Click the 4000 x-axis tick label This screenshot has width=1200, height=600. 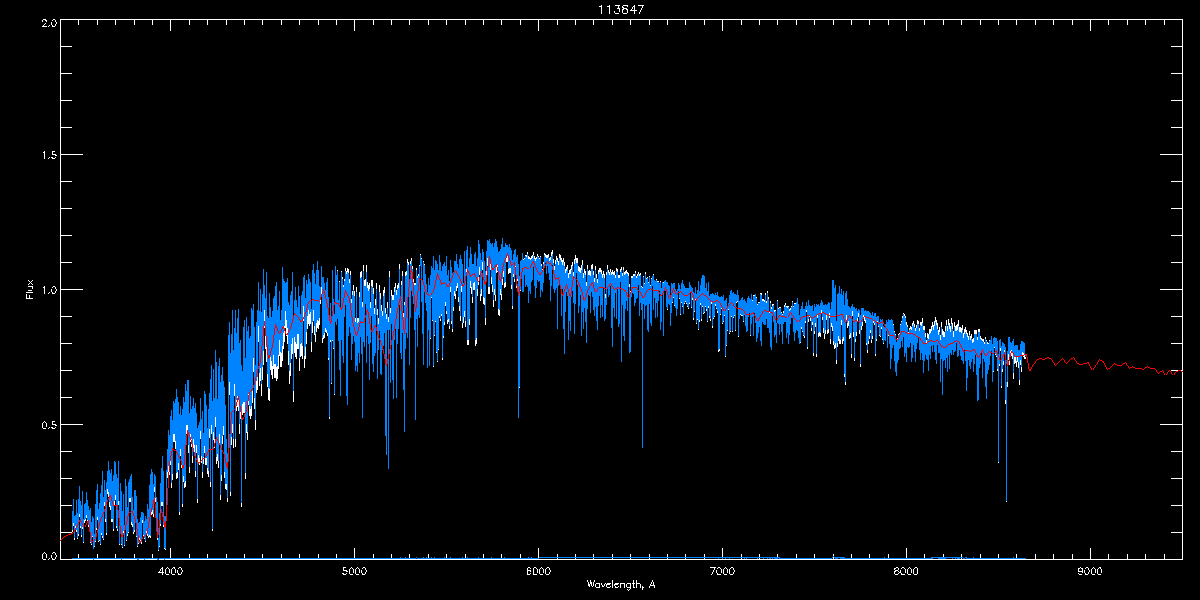[171, 571]
